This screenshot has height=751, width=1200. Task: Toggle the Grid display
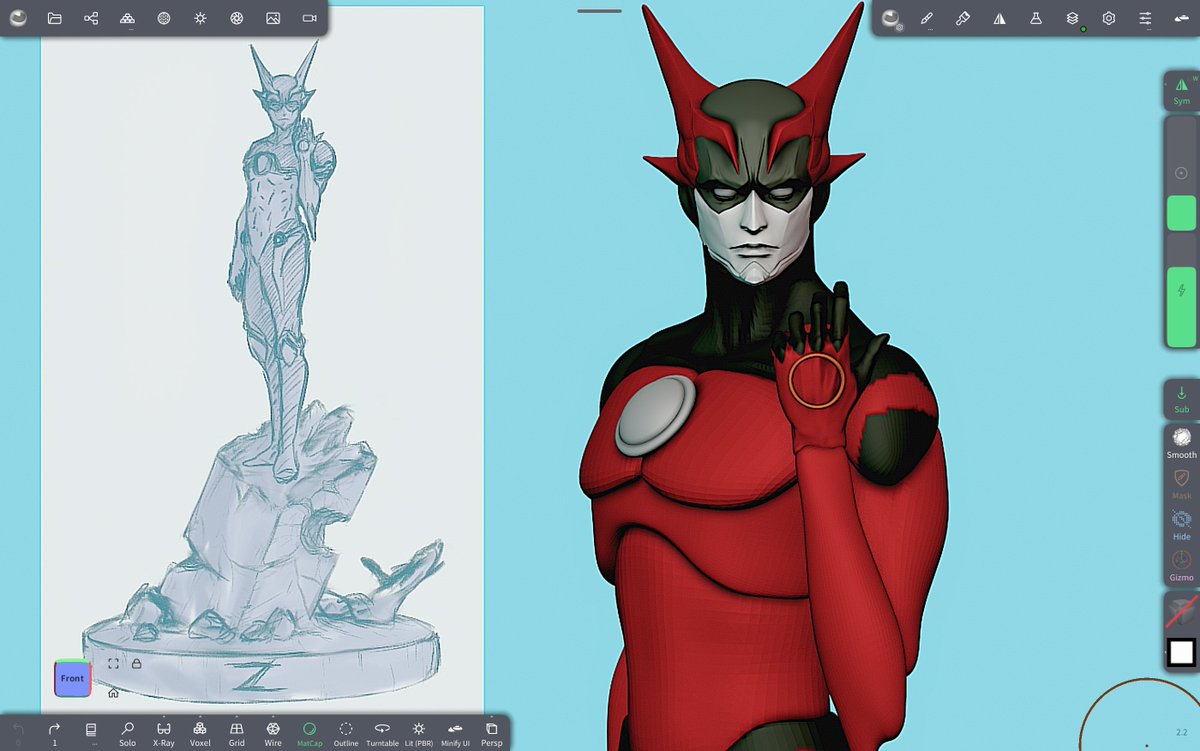237,733
